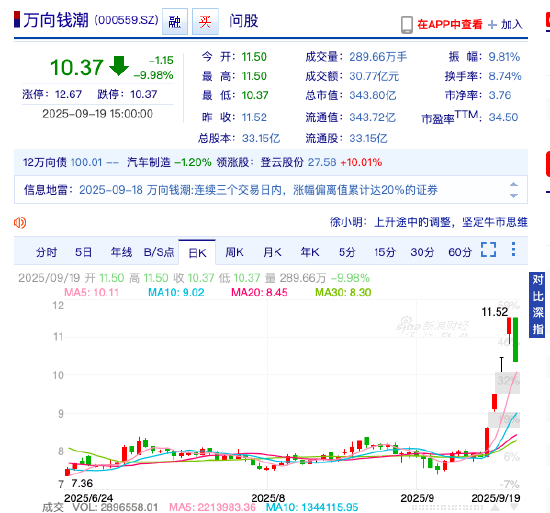
Task: Click the 2025/9/19 date axis label
Action: (x=496, y=498)
